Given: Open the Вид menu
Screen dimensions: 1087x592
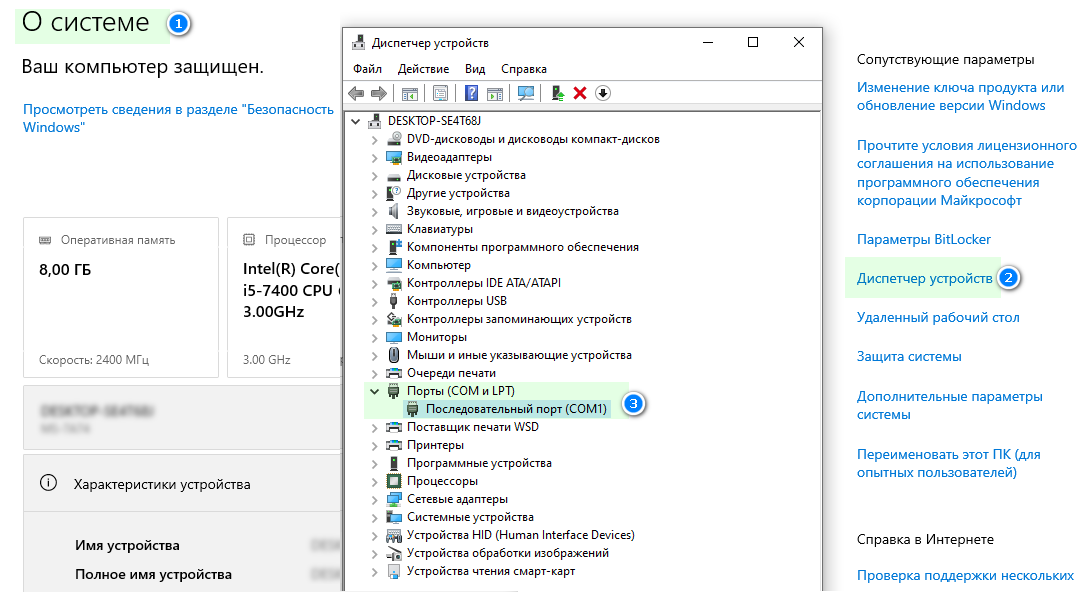Looking at the screenshot, I should 475,69.
